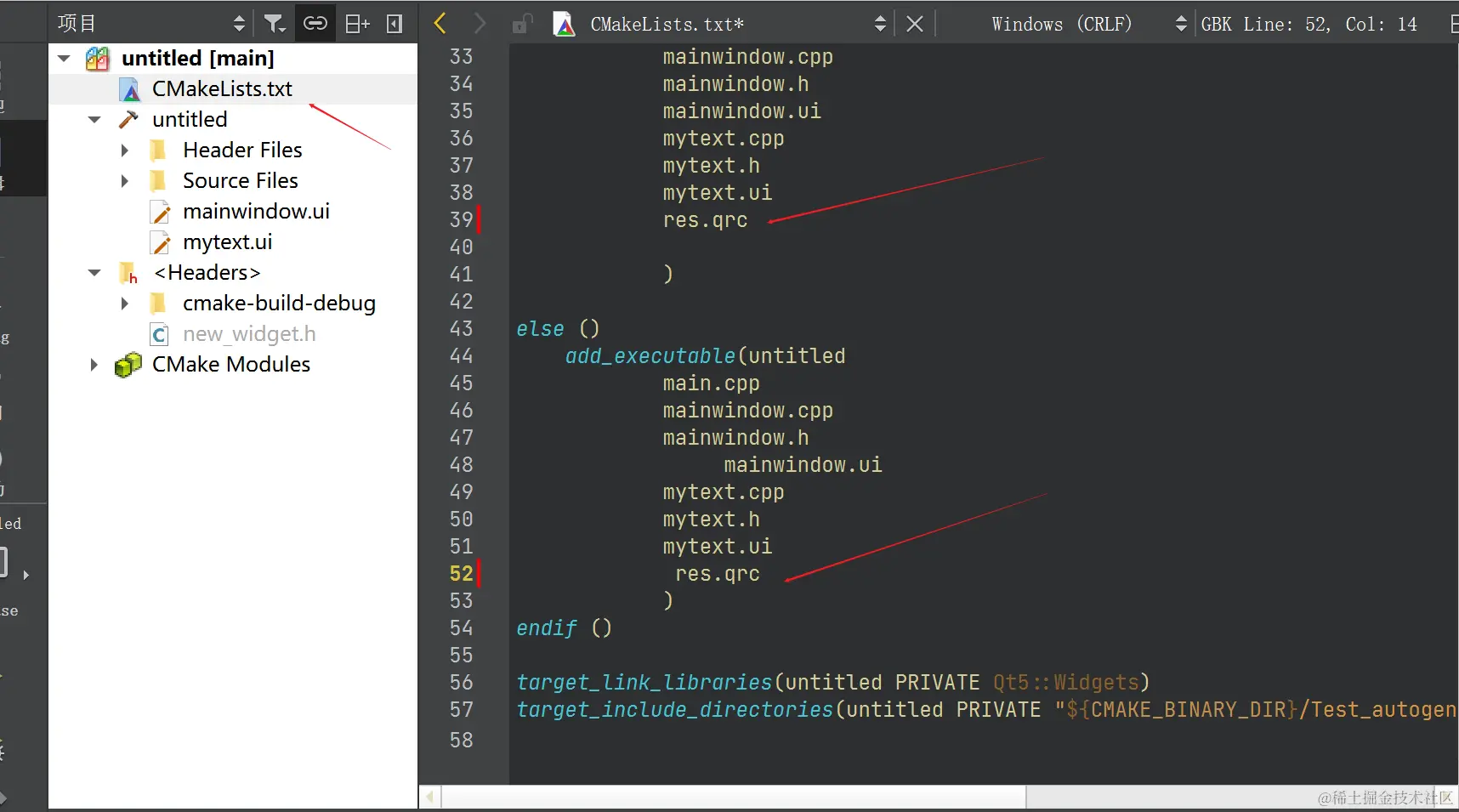Screen dimensions: 1459x812
Task: Click the new_widget.h file icon
Action: pyautogui.click(x=159, y=334)
